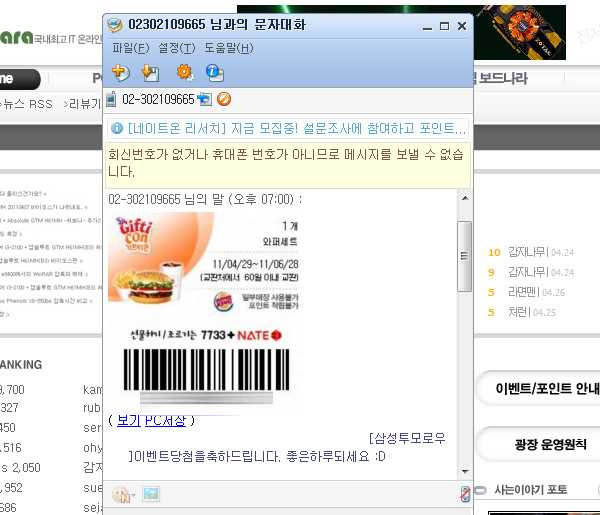
Task: Click the mobile phone icon beside 02-302109665
Action: click(111, 99)
